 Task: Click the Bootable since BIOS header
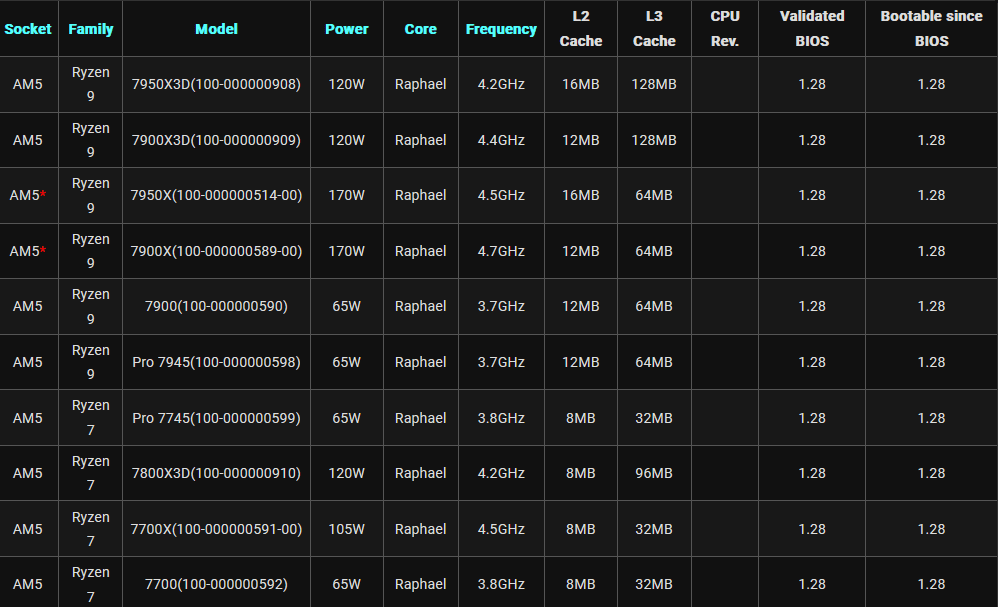tap(931, 29)
